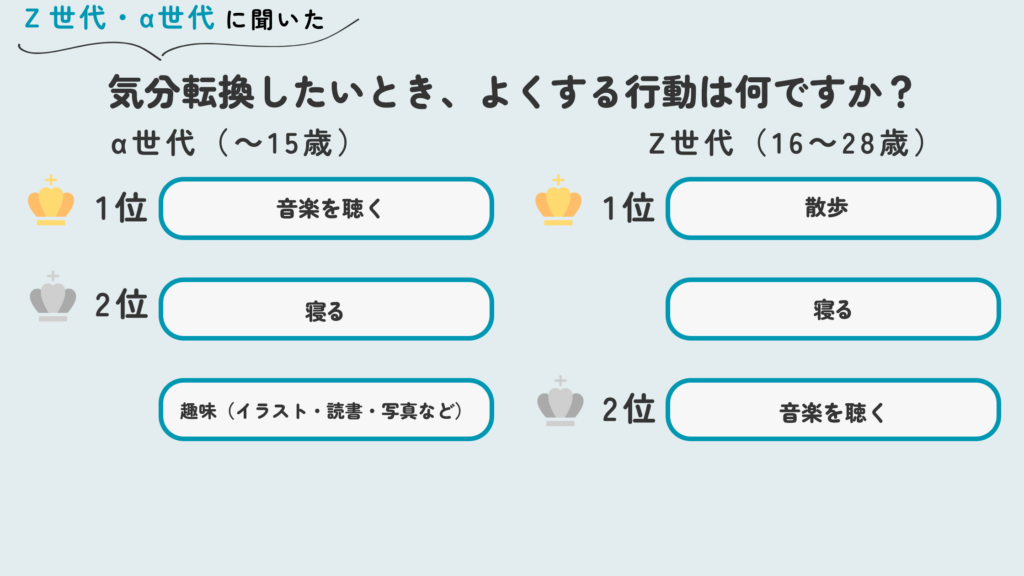1024x576 pixels.
Task: Click the Z世代(16〜28歳) column heading
Action: [x=788, y=145]
